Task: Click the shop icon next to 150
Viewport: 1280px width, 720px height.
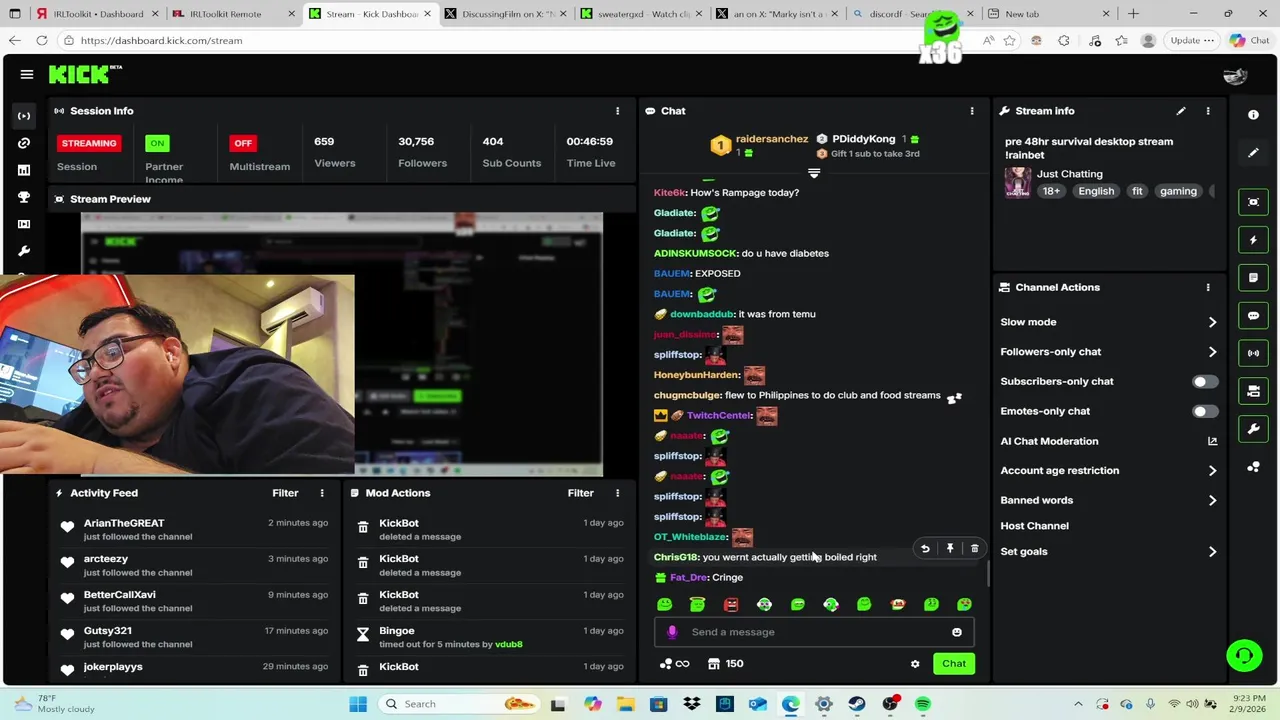Action: click(x=713, y=664)
